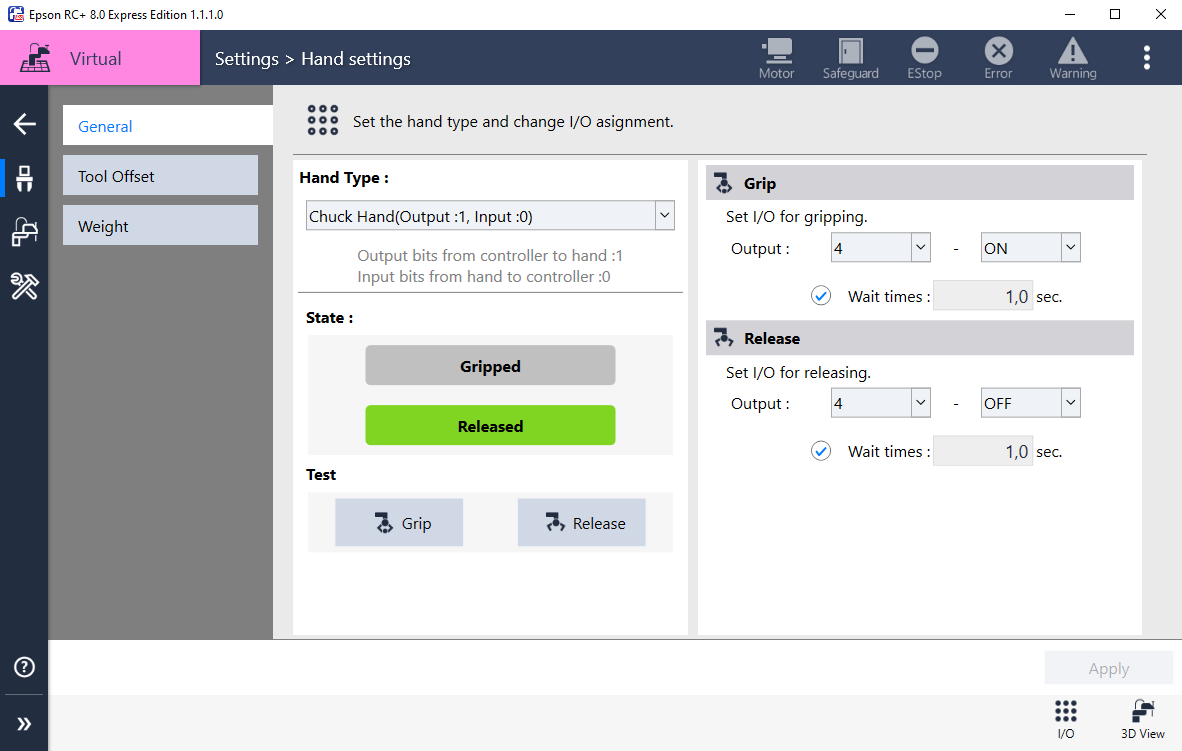Click the Warning status icon
This screenshot has width=1182, height=751.
tap(1073, 58)
